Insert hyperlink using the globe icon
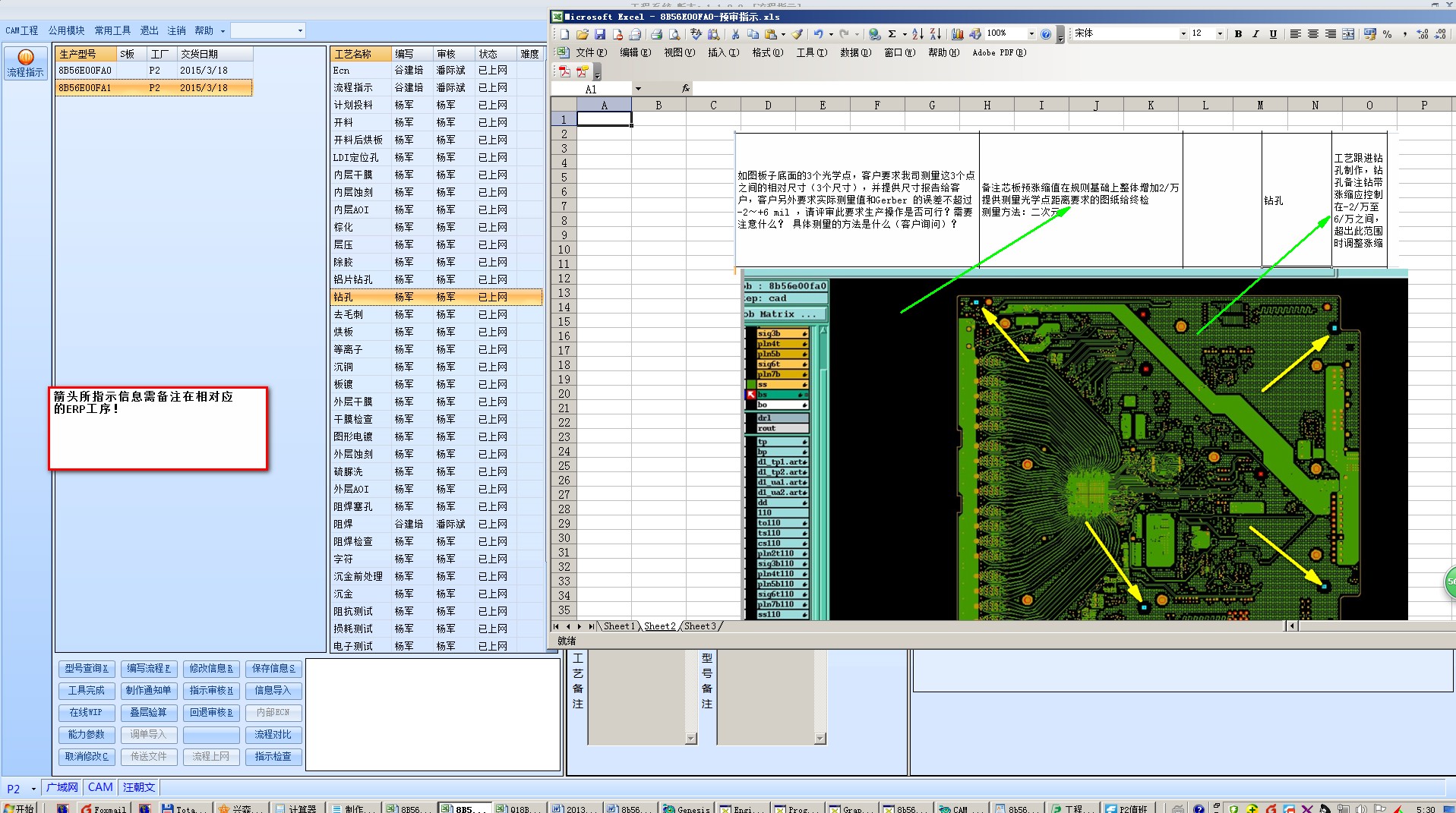This screenshot has height=813, width=1456. (x=874, y=34)
